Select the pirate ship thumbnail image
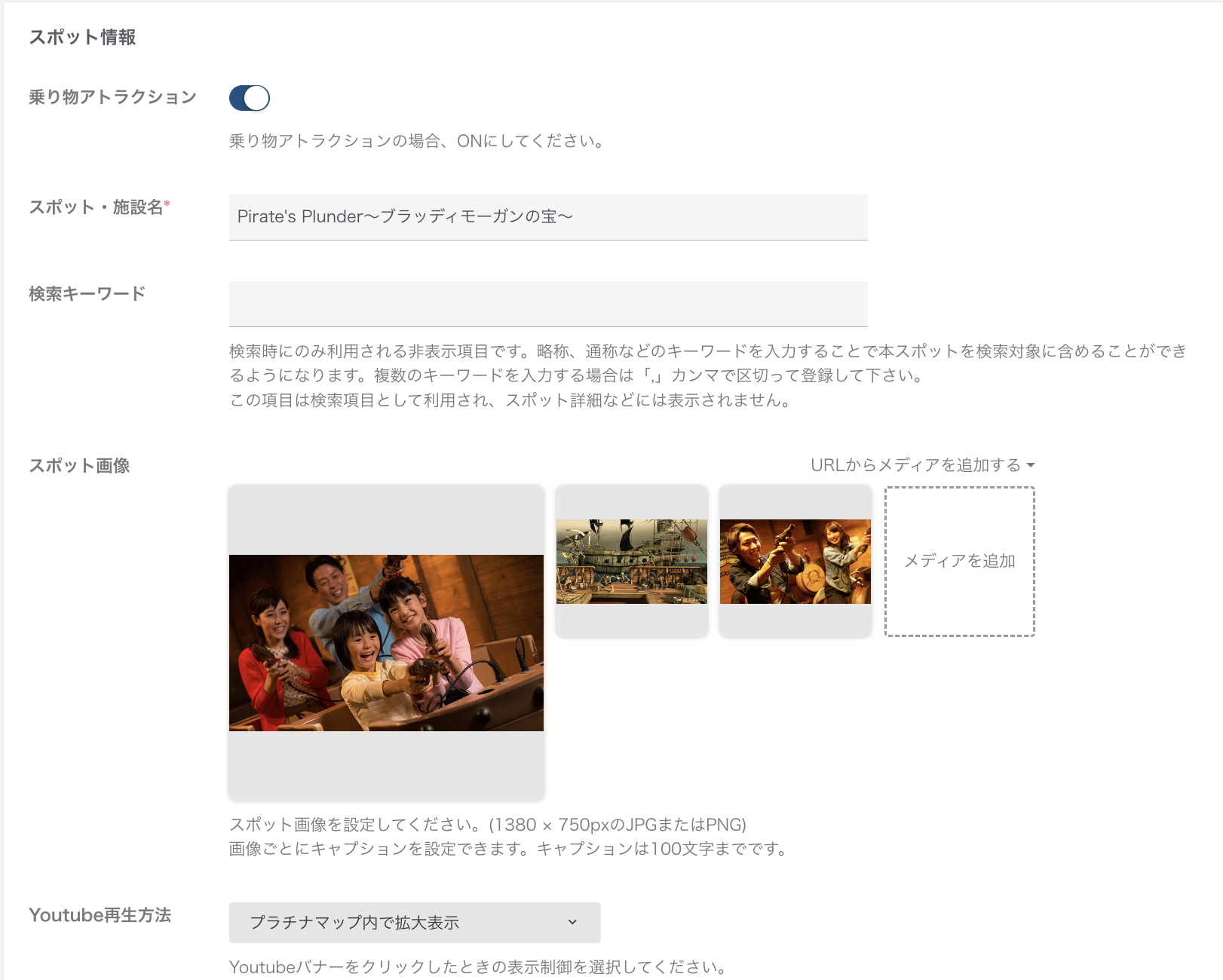The width and height of the screenshot is (1223, 980). 632,562
